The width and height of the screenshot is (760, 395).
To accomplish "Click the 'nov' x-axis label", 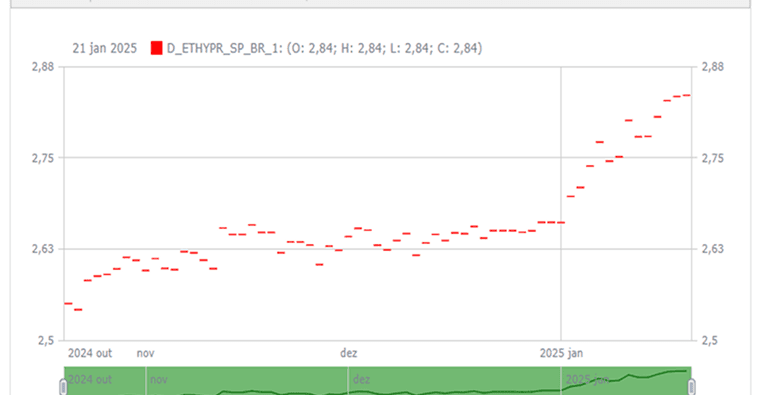I will pos(145,353).
